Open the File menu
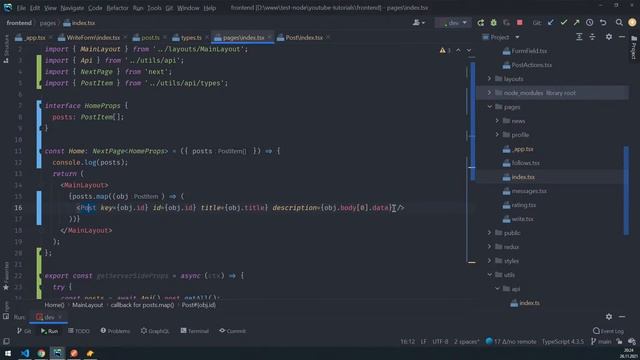The height and width of the screenshot is (360, 640). click(21, 8)
